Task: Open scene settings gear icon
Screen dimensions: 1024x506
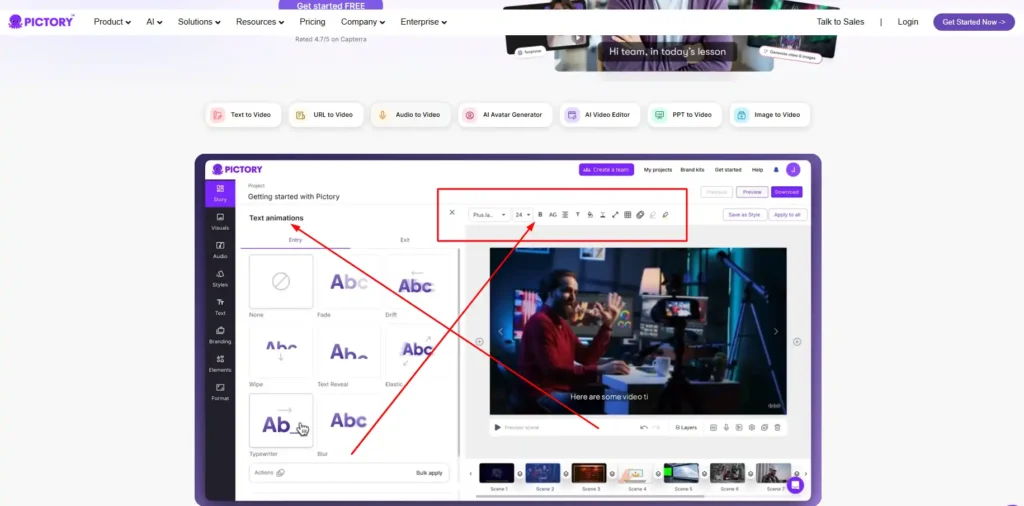Action: point(752,428)
